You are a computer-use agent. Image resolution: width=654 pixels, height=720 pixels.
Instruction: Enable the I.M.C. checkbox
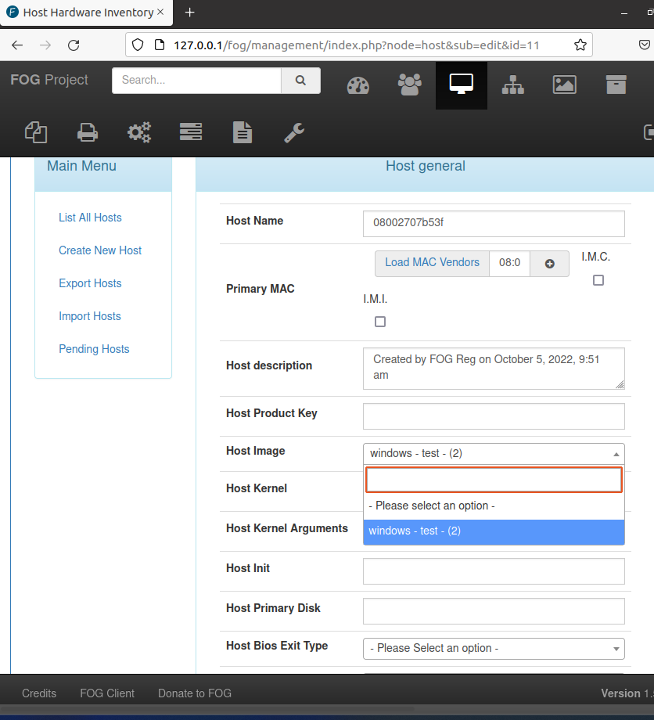pos(598,280)
